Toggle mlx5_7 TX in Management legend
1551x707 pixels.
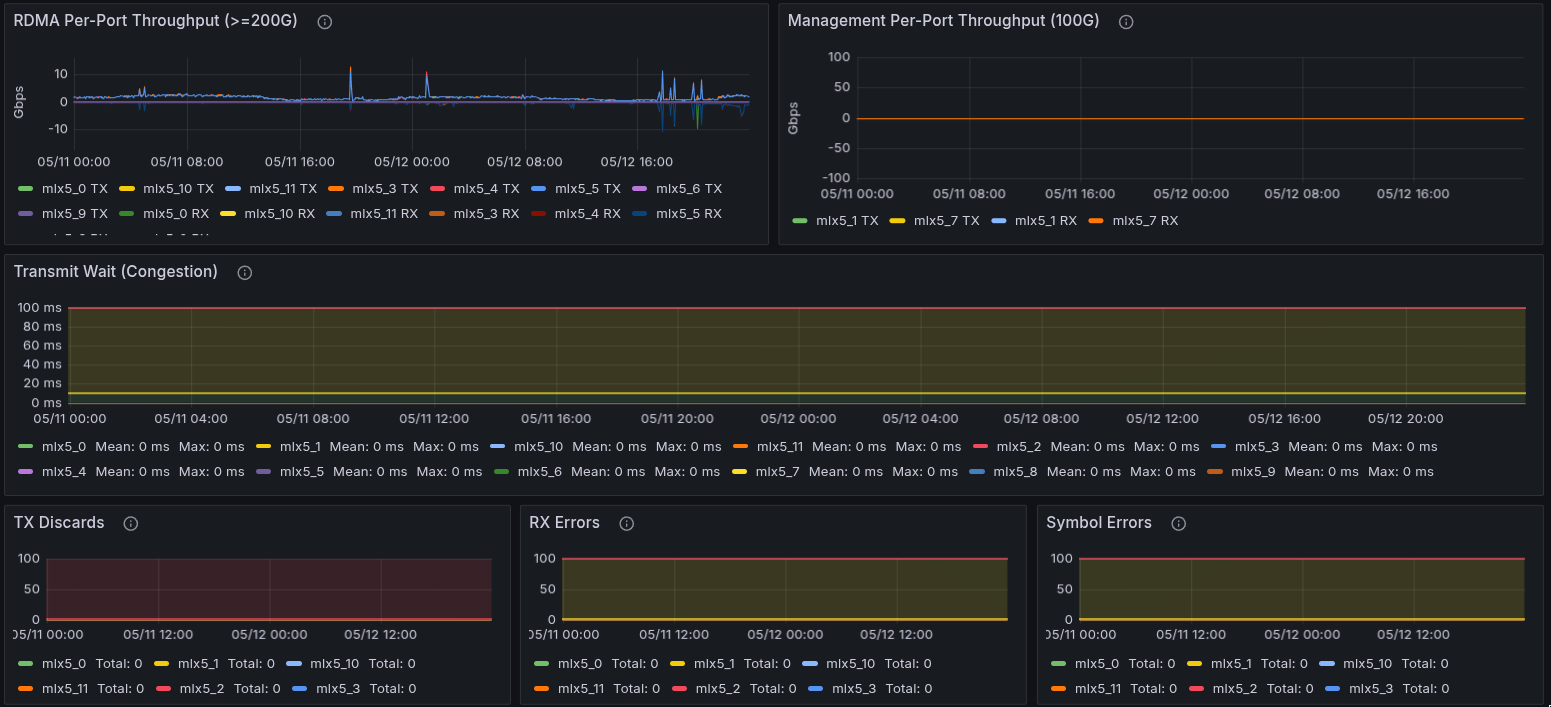pyautogui.click(x=946, y=220)
